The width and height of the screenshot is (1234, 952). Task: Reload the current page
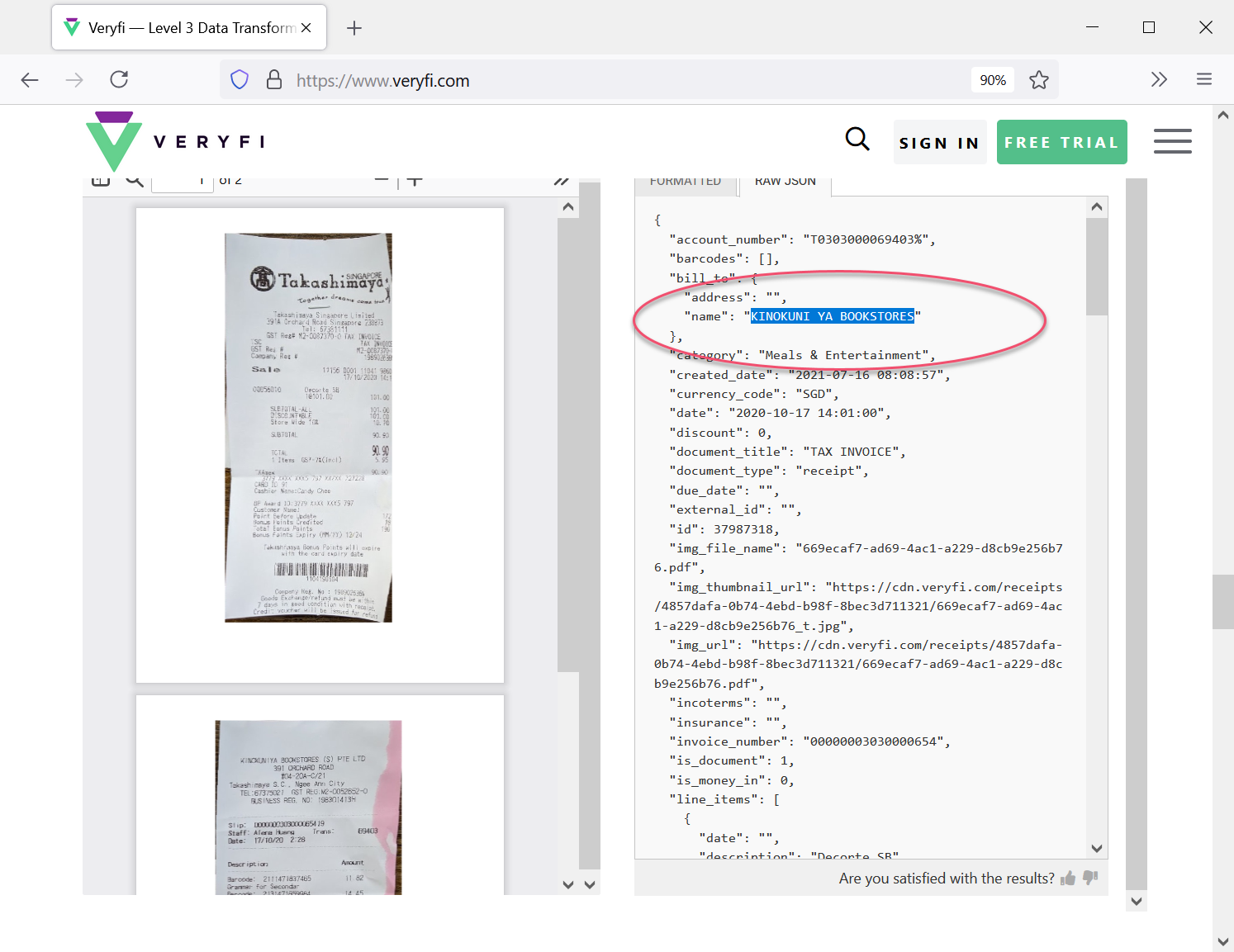coord(119,80)
